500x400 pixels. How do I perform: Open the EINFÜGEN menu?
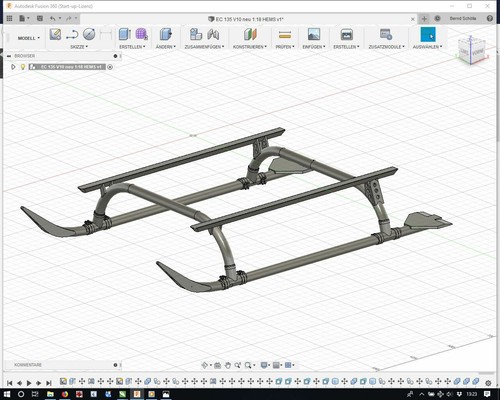(x=314, y=47)
